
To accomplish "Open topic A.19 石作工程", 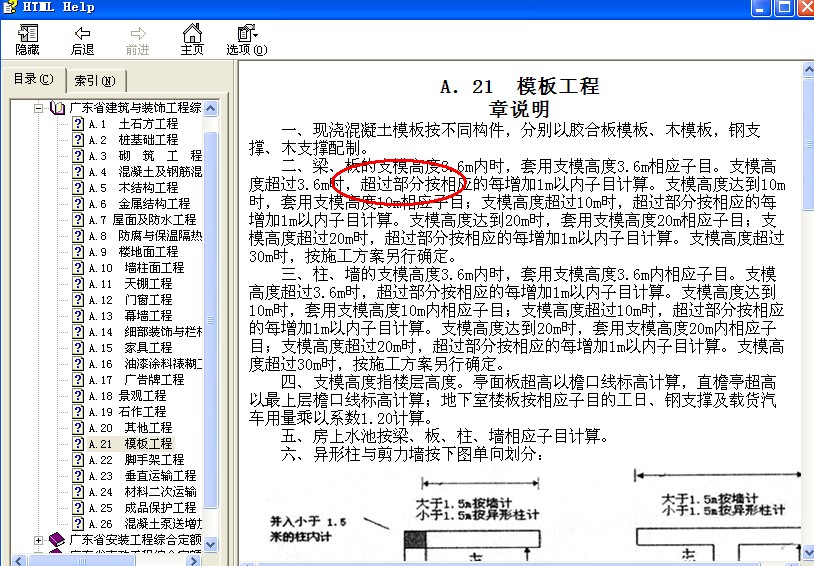I will pos(127,412).
